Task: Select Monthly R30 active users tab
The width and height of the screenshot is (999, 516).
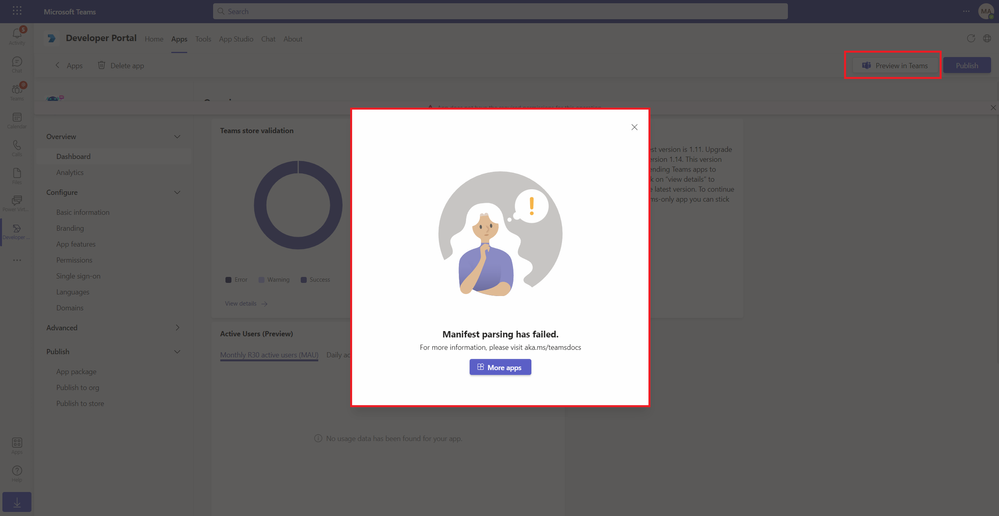Action: tap(269, 355)
